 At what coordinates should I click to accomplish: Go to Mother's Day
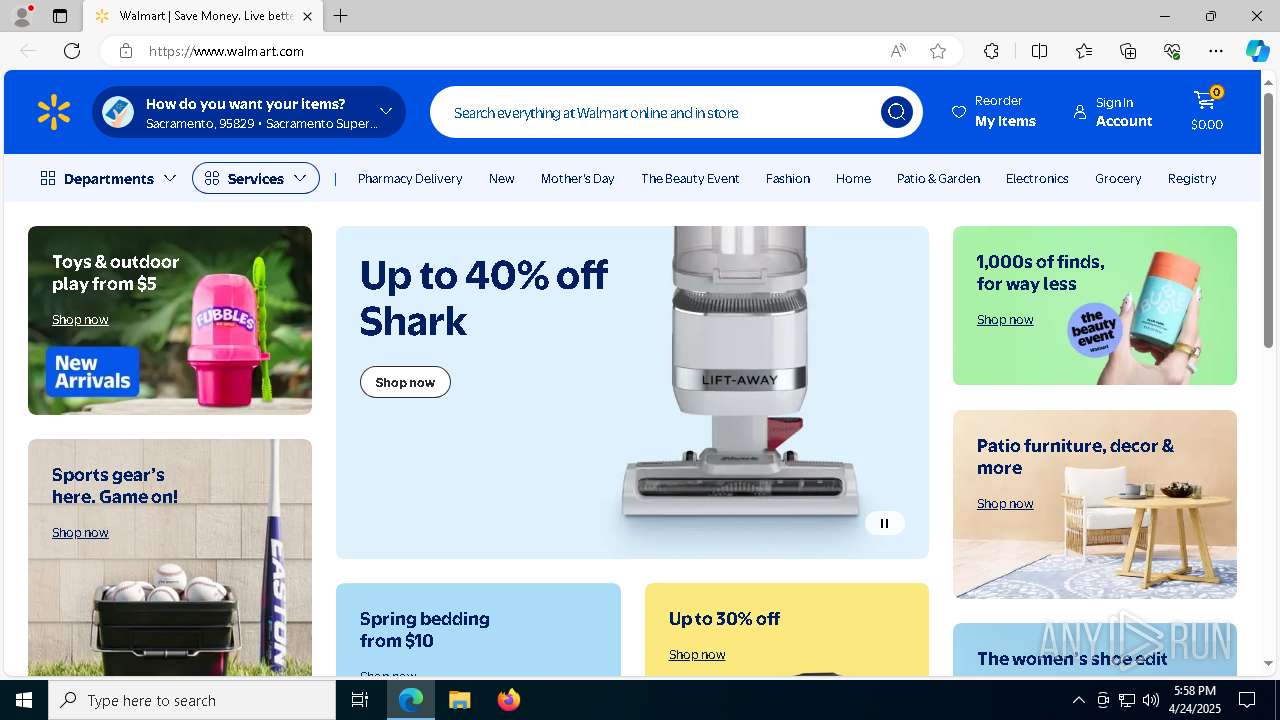578,178
